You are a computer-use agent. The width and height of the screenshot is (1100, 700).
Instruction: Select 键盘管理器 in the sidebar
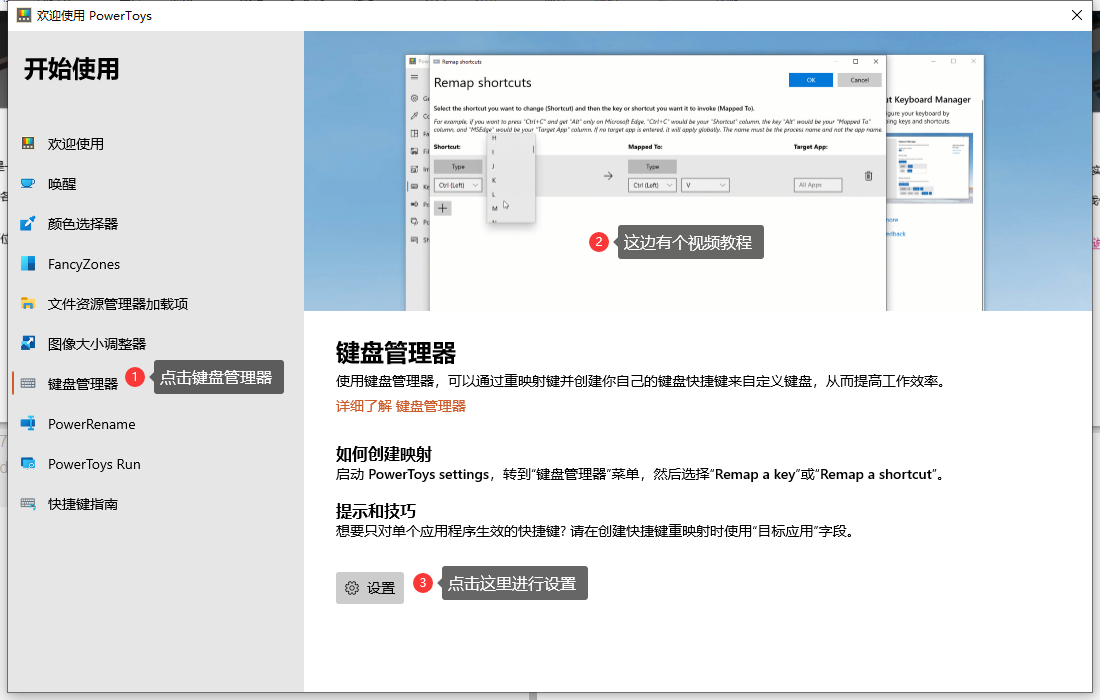[x=83, y=384]
